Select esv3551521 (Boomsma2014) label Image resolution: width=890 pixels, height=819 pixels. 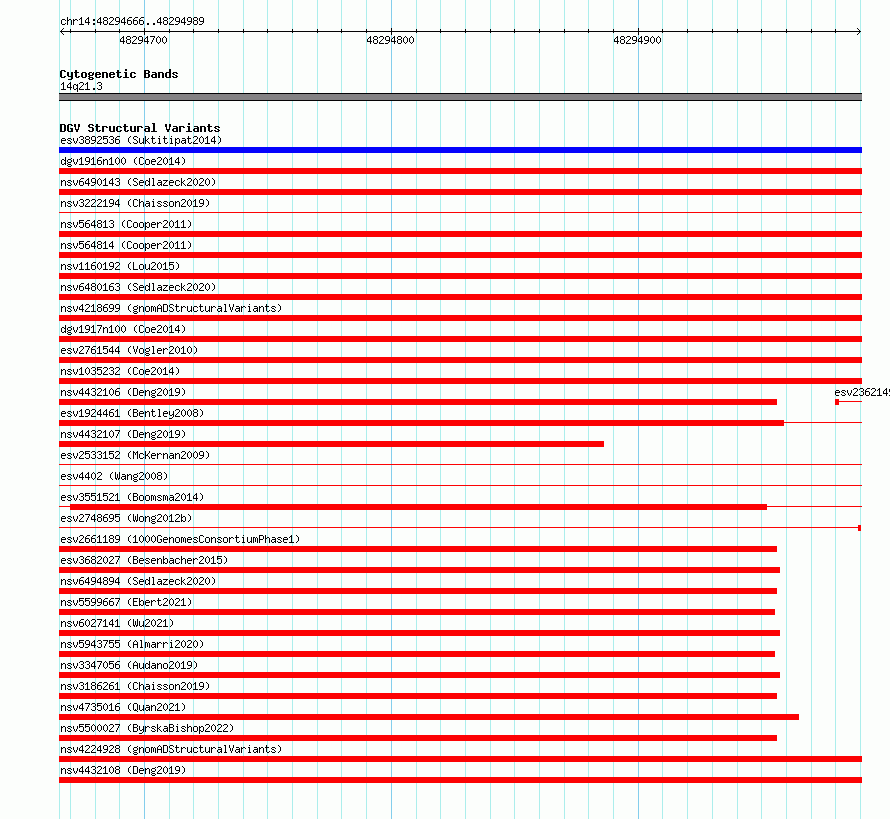[132, 497]
